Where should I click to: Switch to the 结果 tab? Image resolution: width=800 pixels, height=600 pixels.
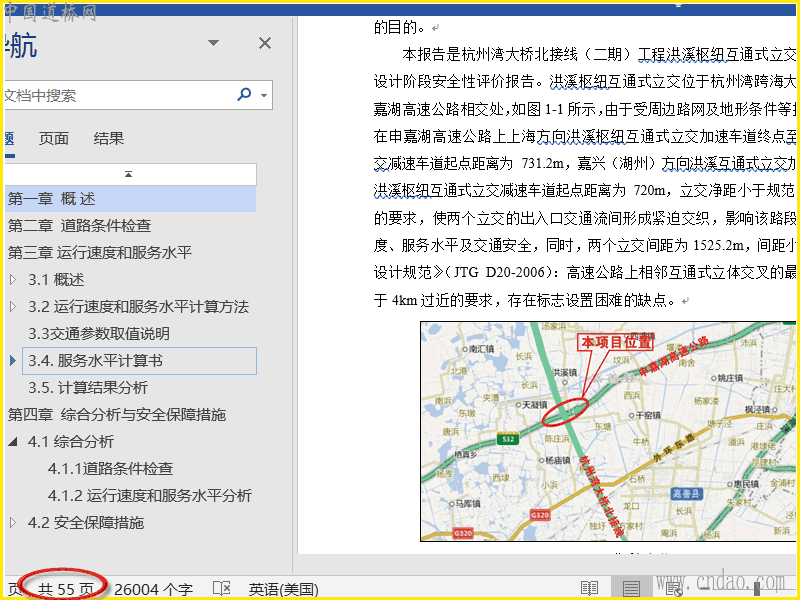pyautogui.click(x=109, y=138)
